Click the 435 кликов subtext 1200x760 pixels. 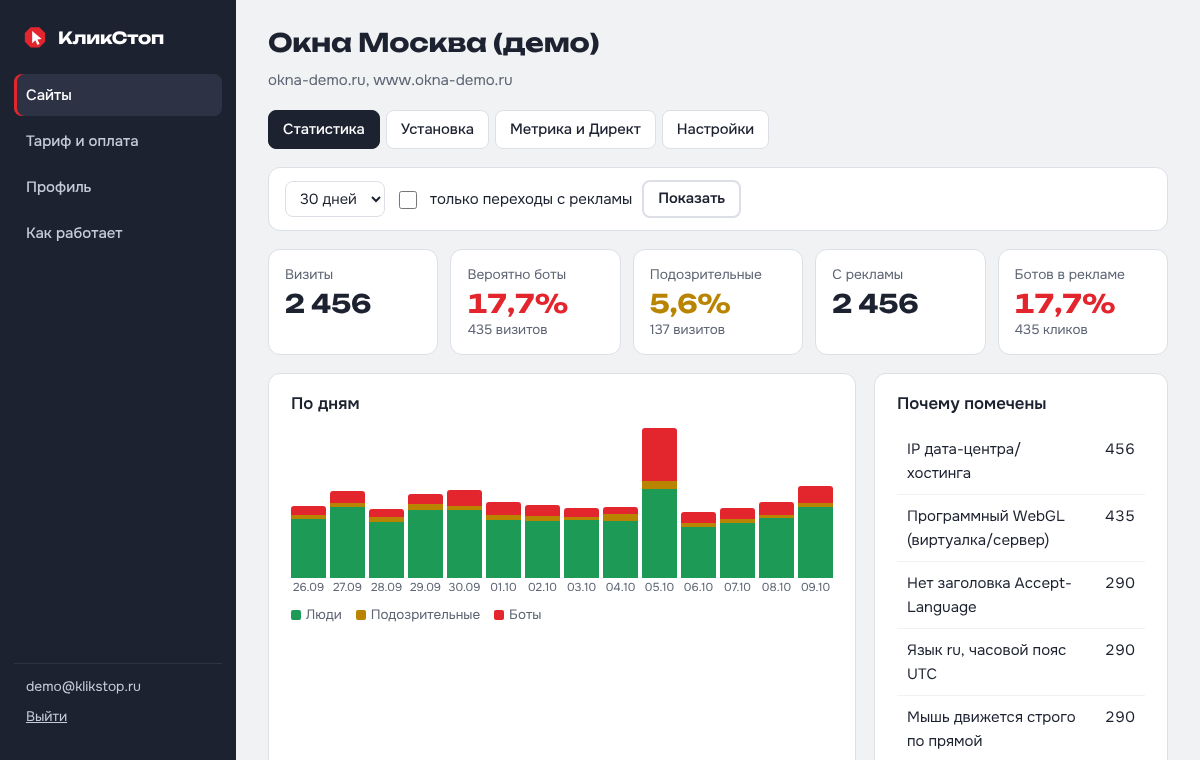click(x=1051, y=329)
